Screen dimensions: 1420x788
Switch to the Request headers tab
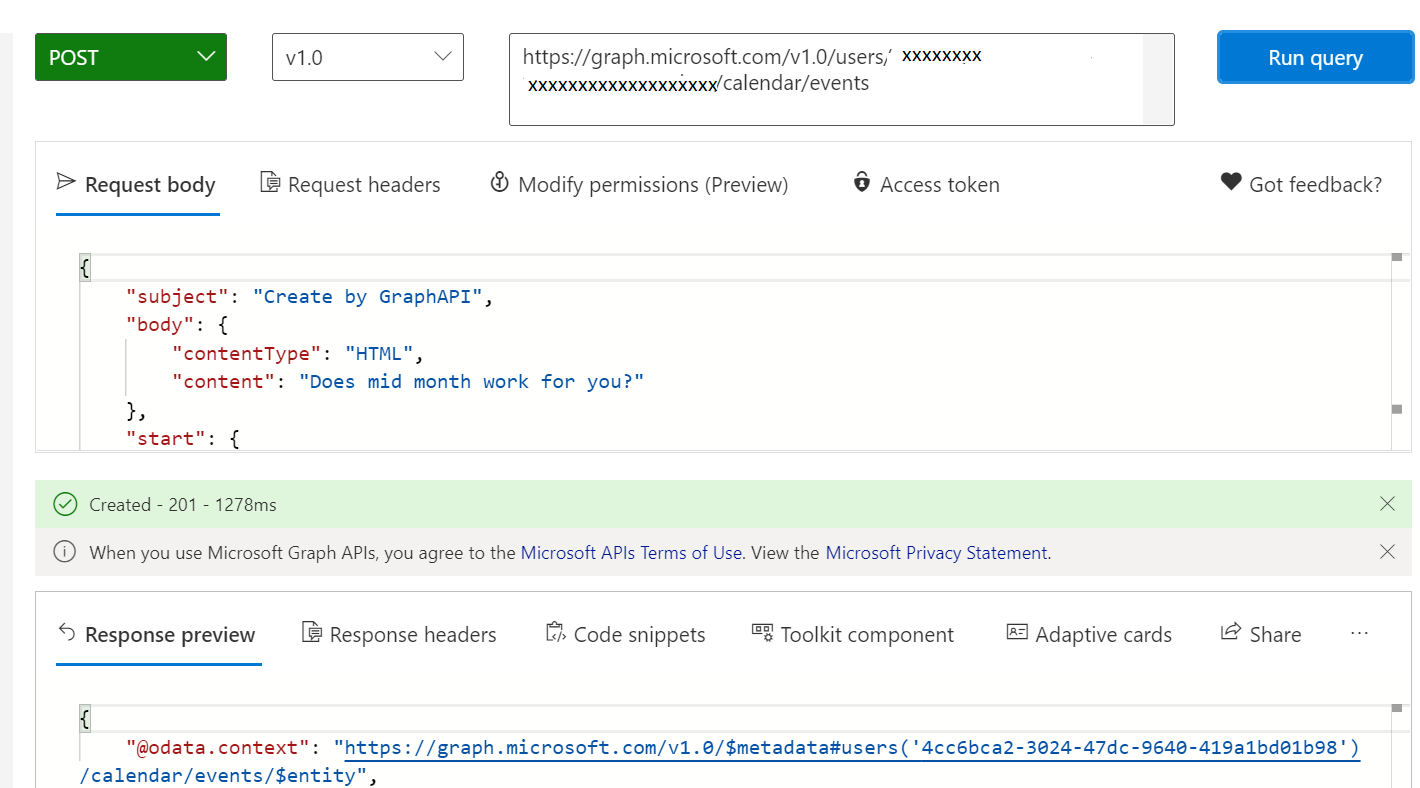pyautogui.click(x=350, y=185)
